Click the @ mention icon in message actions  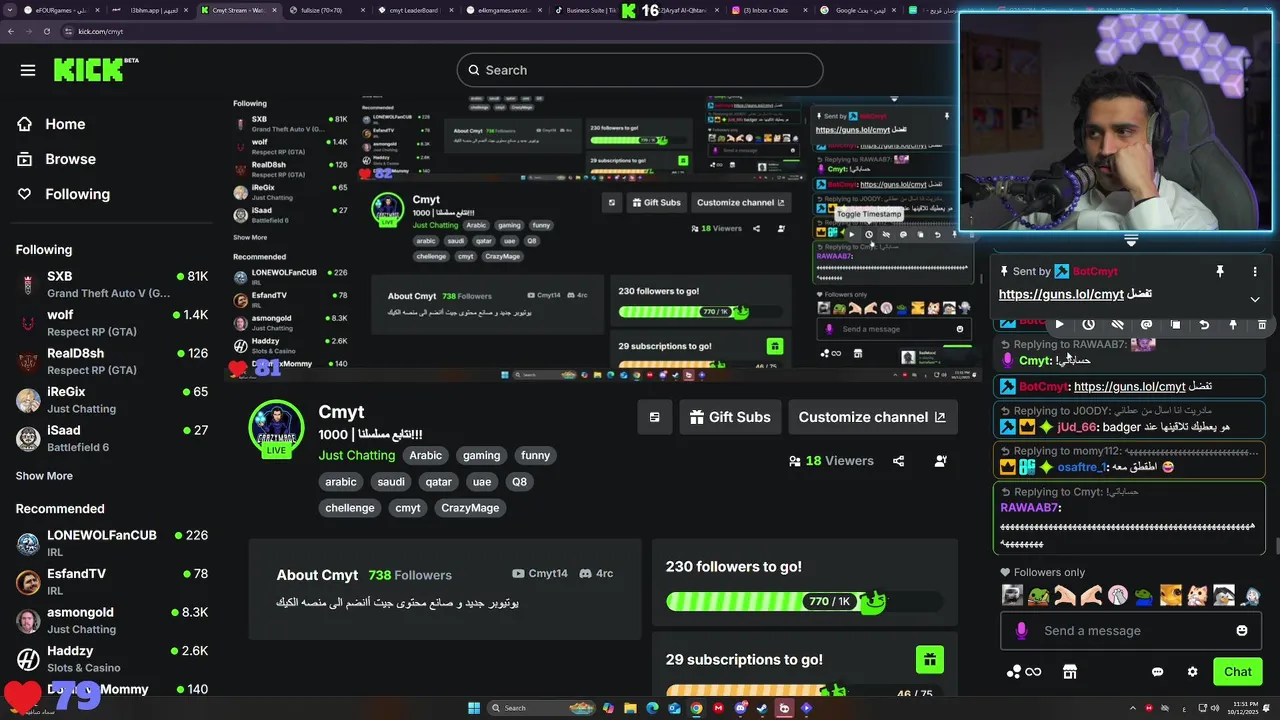1146,324
